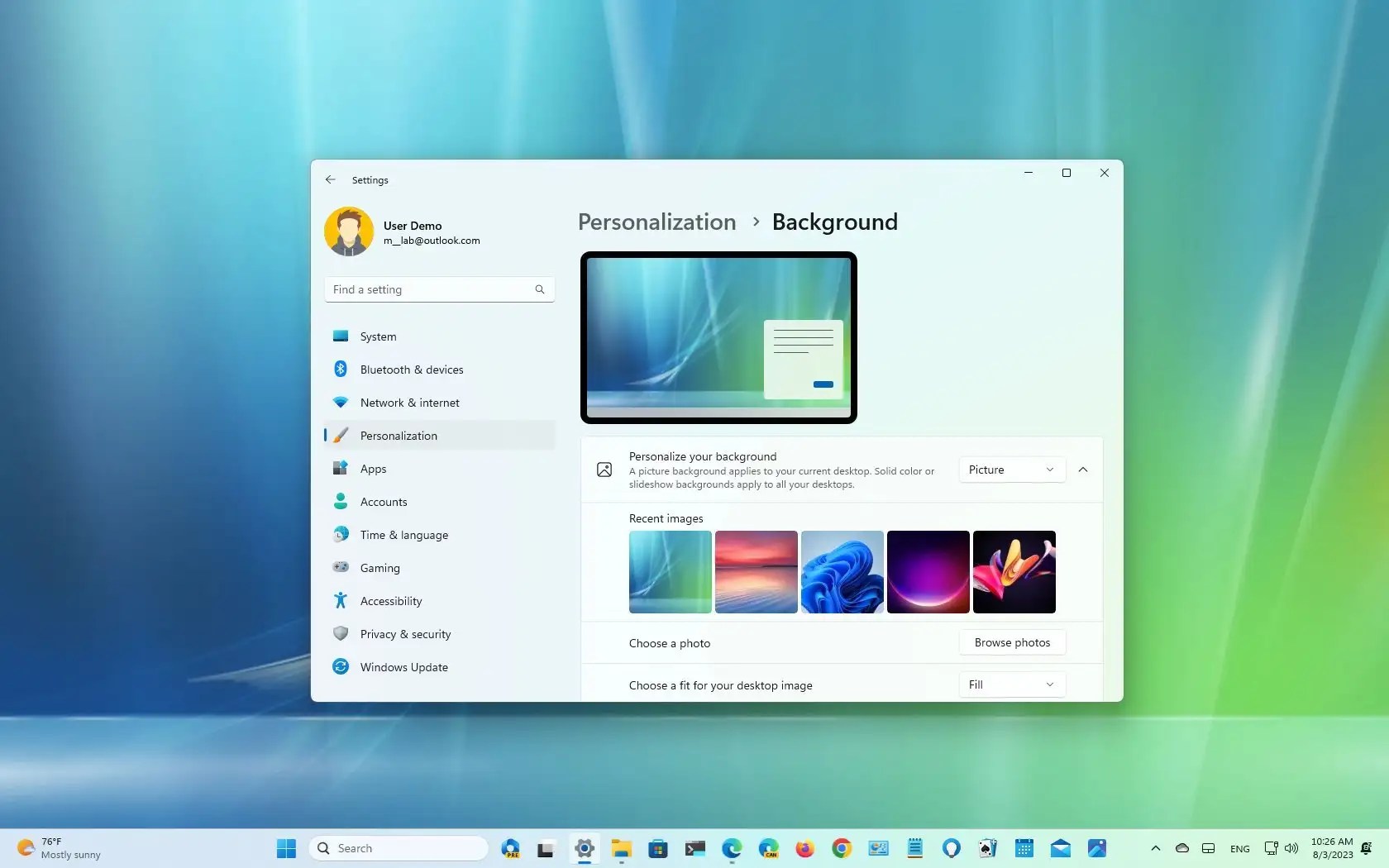Image resolution: width=1389 pixels, height=868 pixels.
Task: Select the blue Windows bloom recent image
Action: pos(842,572)
